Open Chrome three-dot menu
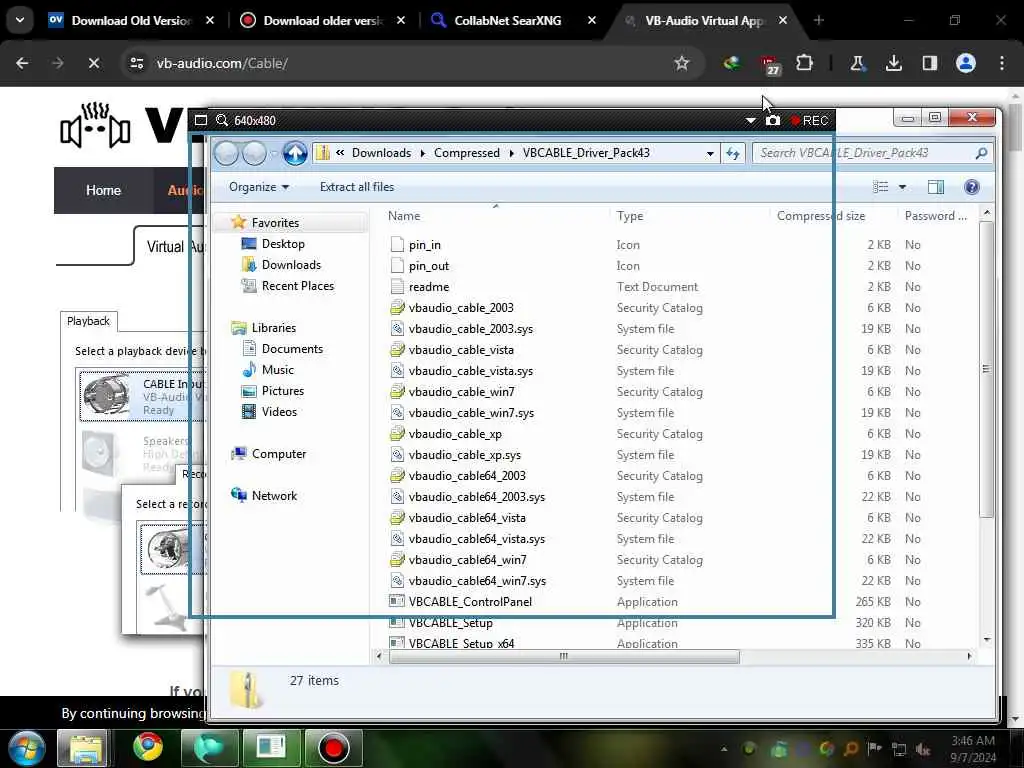The height and width of the screenshot is (768, 1024). pos(1002,63)
